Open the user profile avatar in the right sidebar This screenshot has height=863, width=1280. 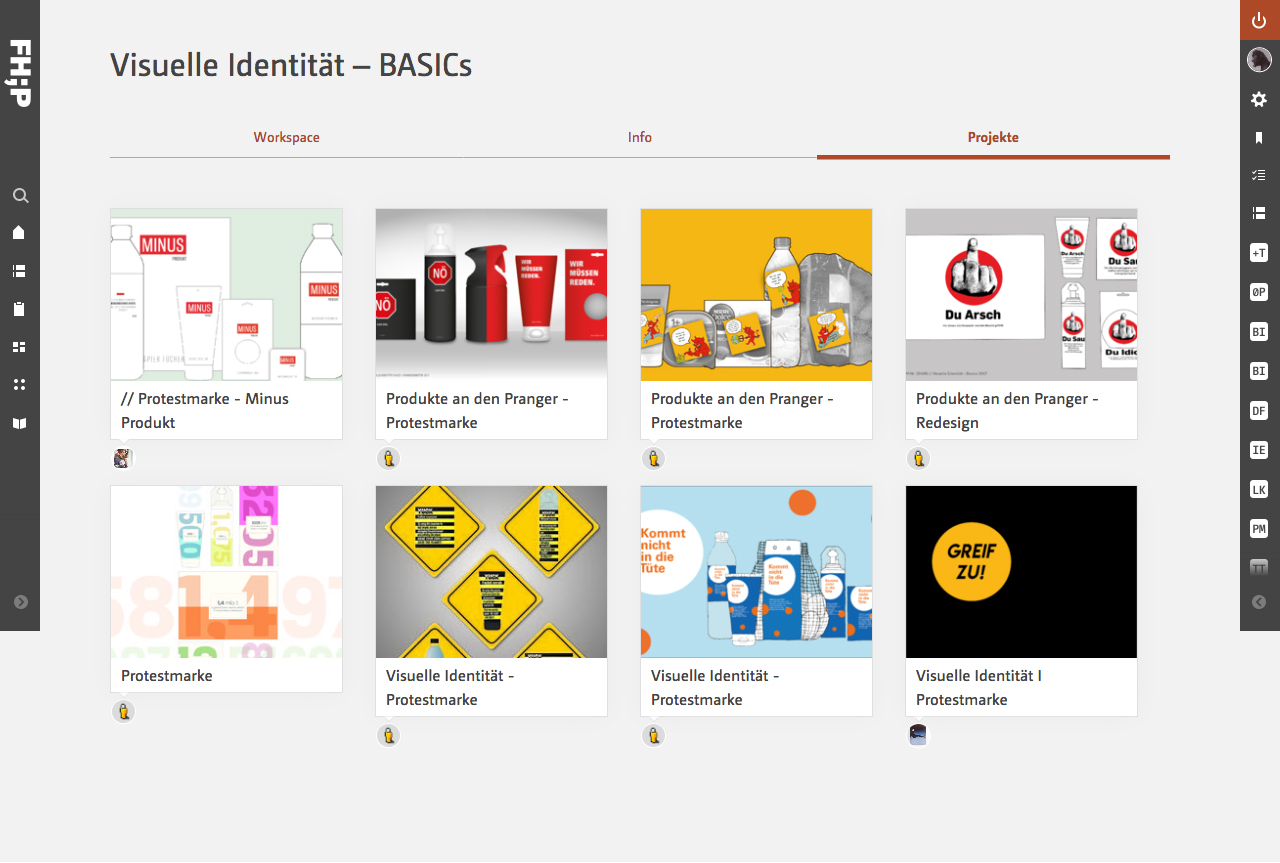coord(1259,60)
